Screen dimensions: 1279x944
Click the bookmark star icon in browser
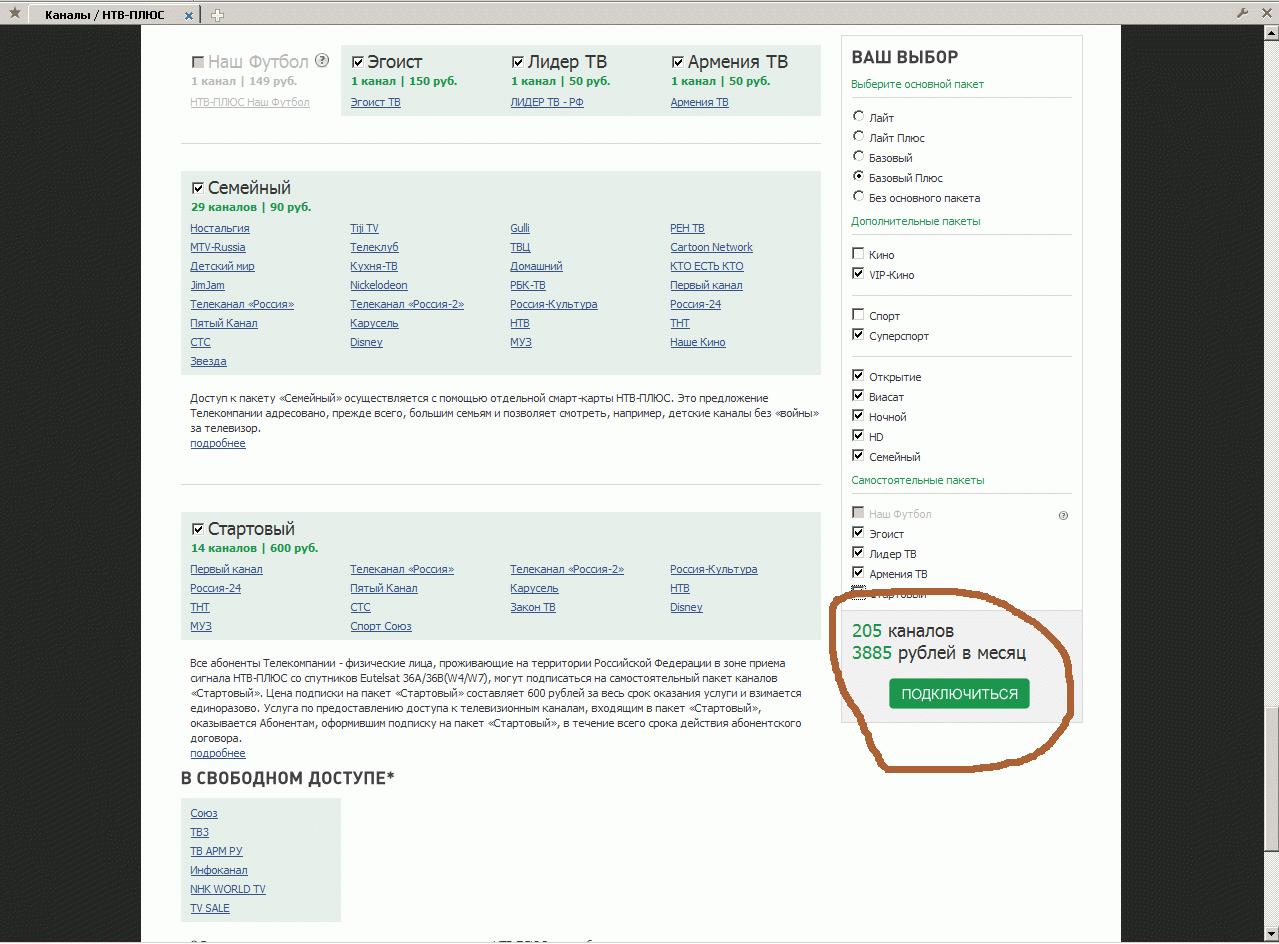(x=14, y=13)
